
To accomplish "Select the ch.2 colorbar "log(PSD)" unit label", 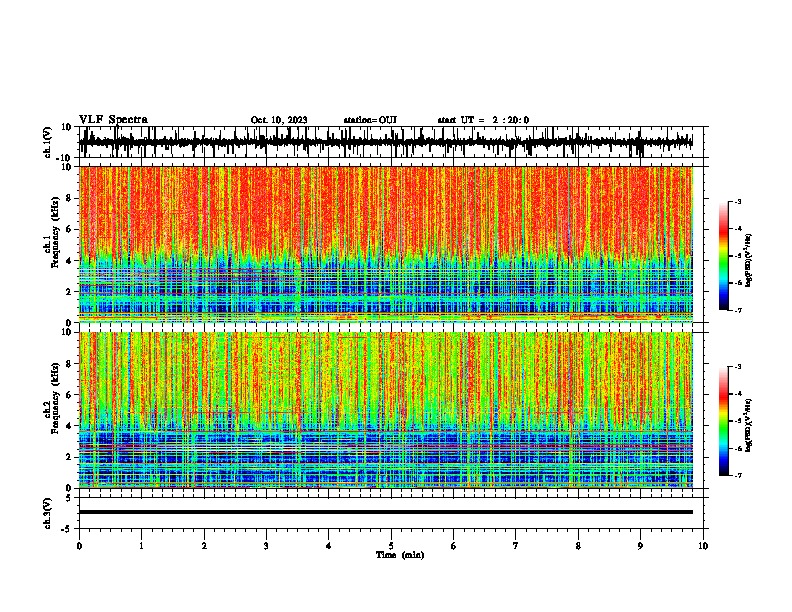I will point(748,425).
